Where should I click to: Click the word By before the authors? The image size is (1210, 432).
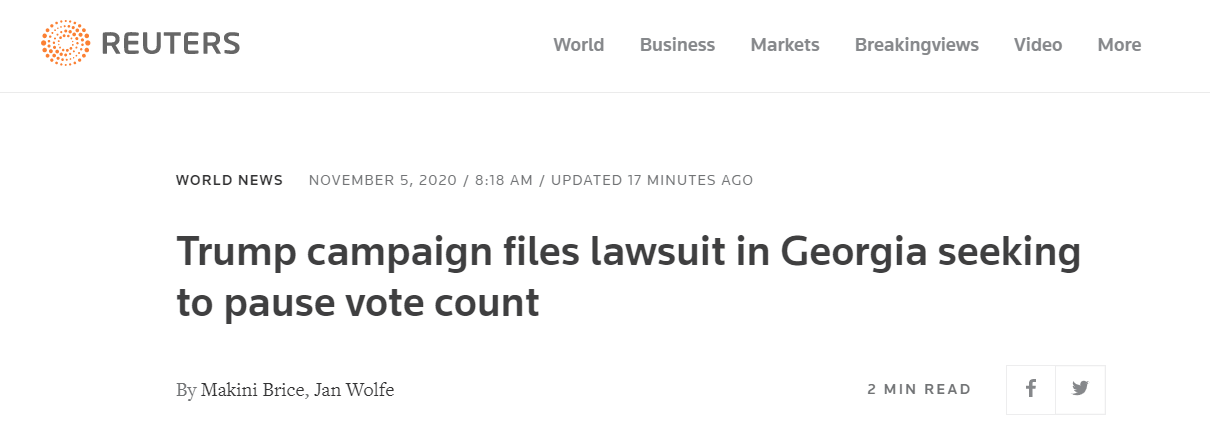tap(186, 390)
